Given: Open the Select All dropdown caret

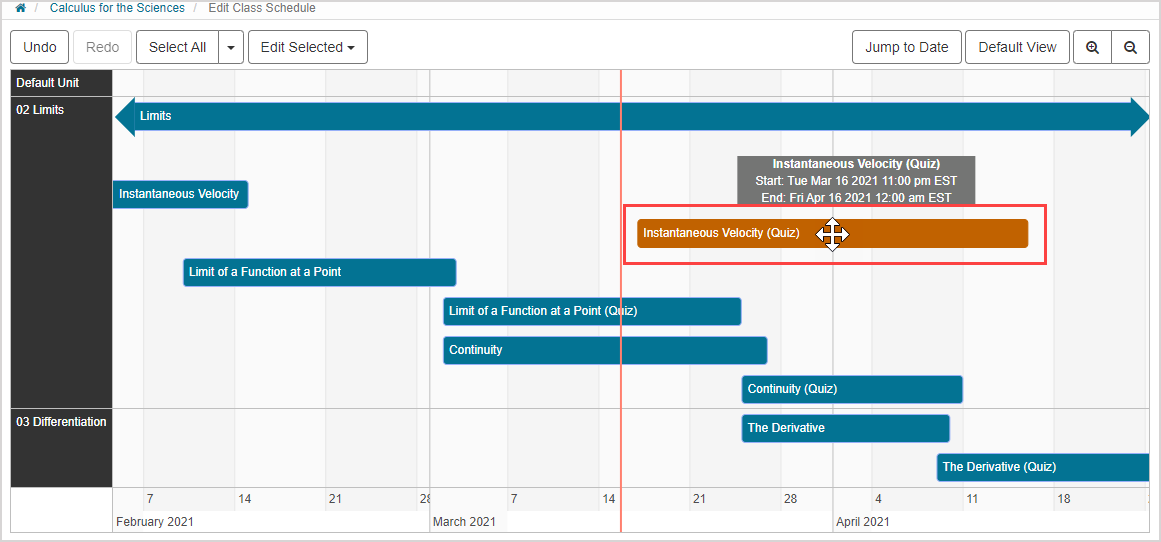Looking at the screenshot, I should [x=231, y=47].
